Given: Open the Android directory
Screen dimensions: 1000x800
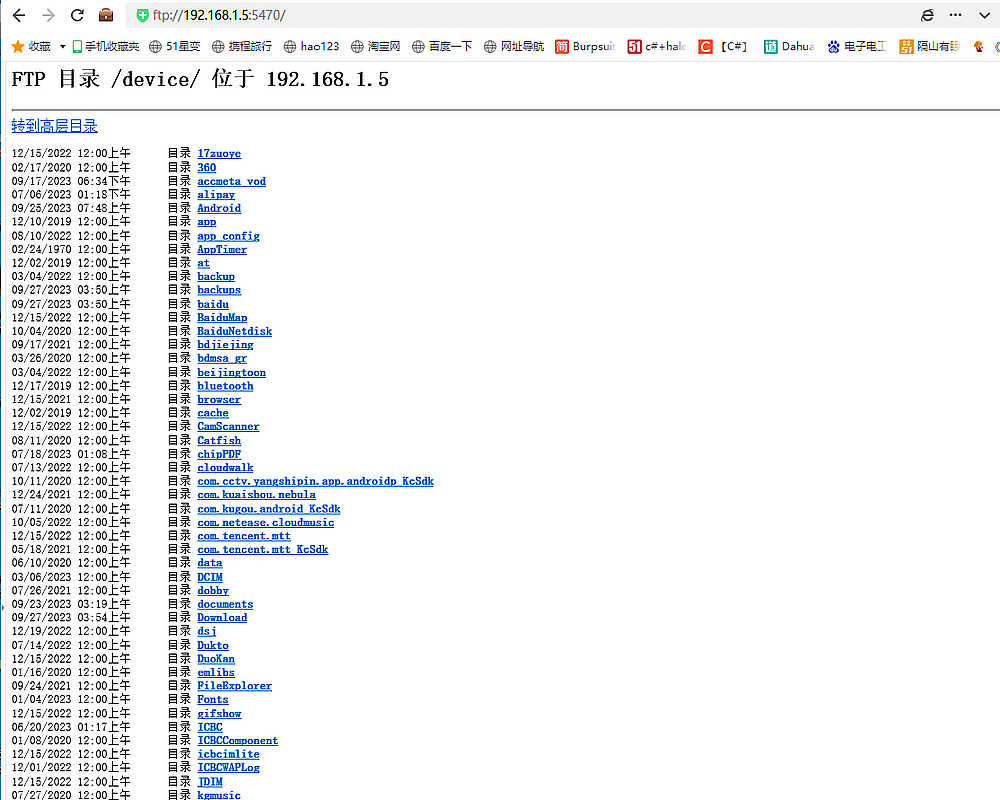Looking at the screenshot, I should tap(219, 208).
